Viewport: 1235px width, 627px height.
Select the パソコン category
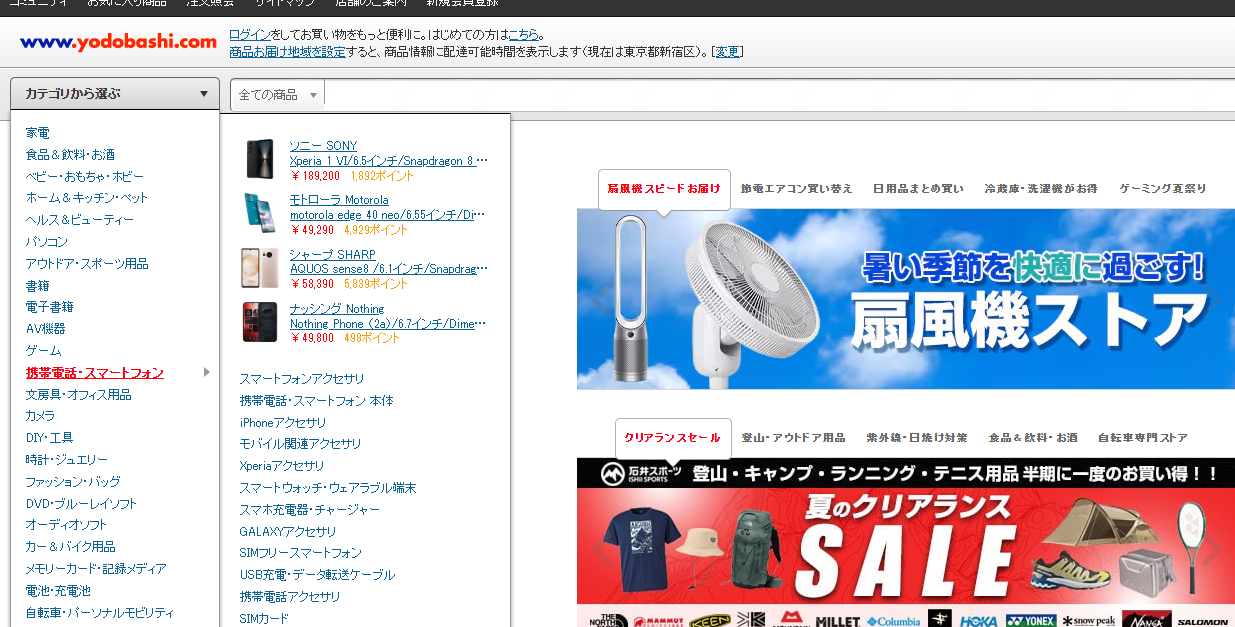tap(47, 242)
